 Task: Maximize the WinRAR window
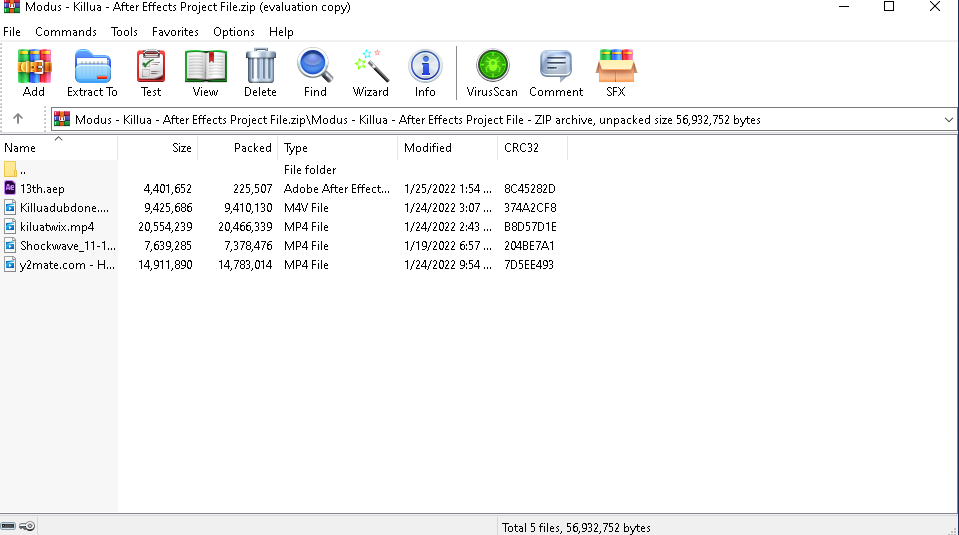(889, 7)
